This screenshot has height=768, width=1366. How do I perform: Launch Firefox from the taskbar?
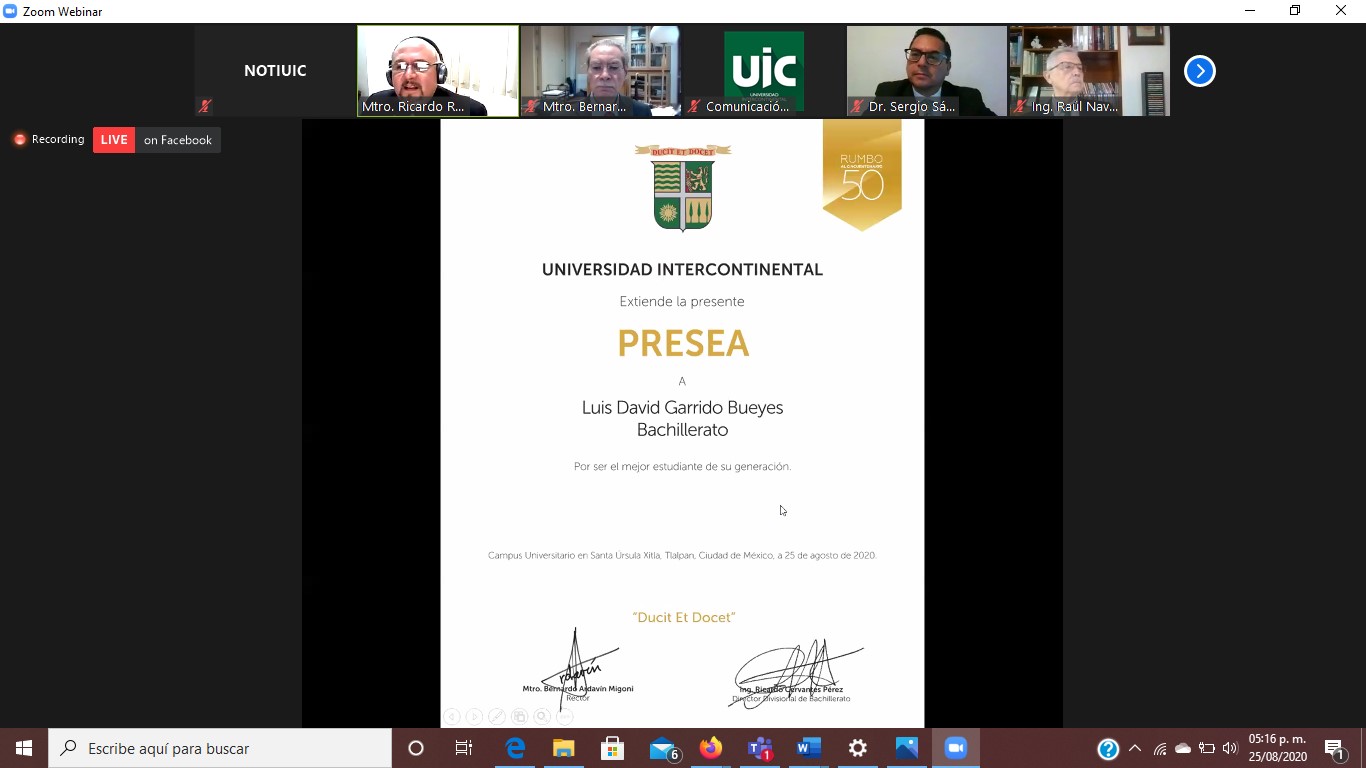[711, 748]
